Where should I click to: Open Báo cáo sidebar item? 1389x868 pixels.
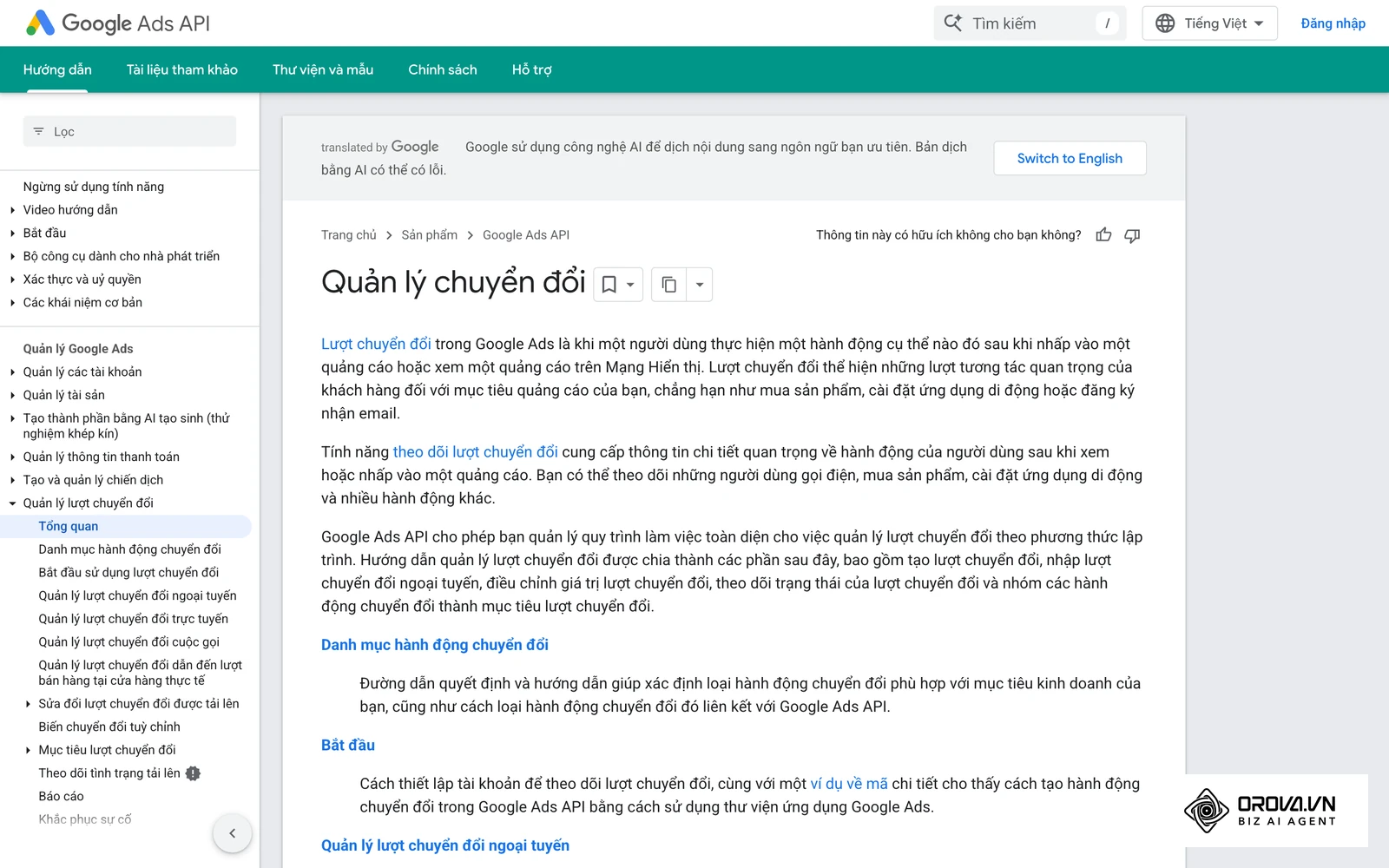point(61,796)
